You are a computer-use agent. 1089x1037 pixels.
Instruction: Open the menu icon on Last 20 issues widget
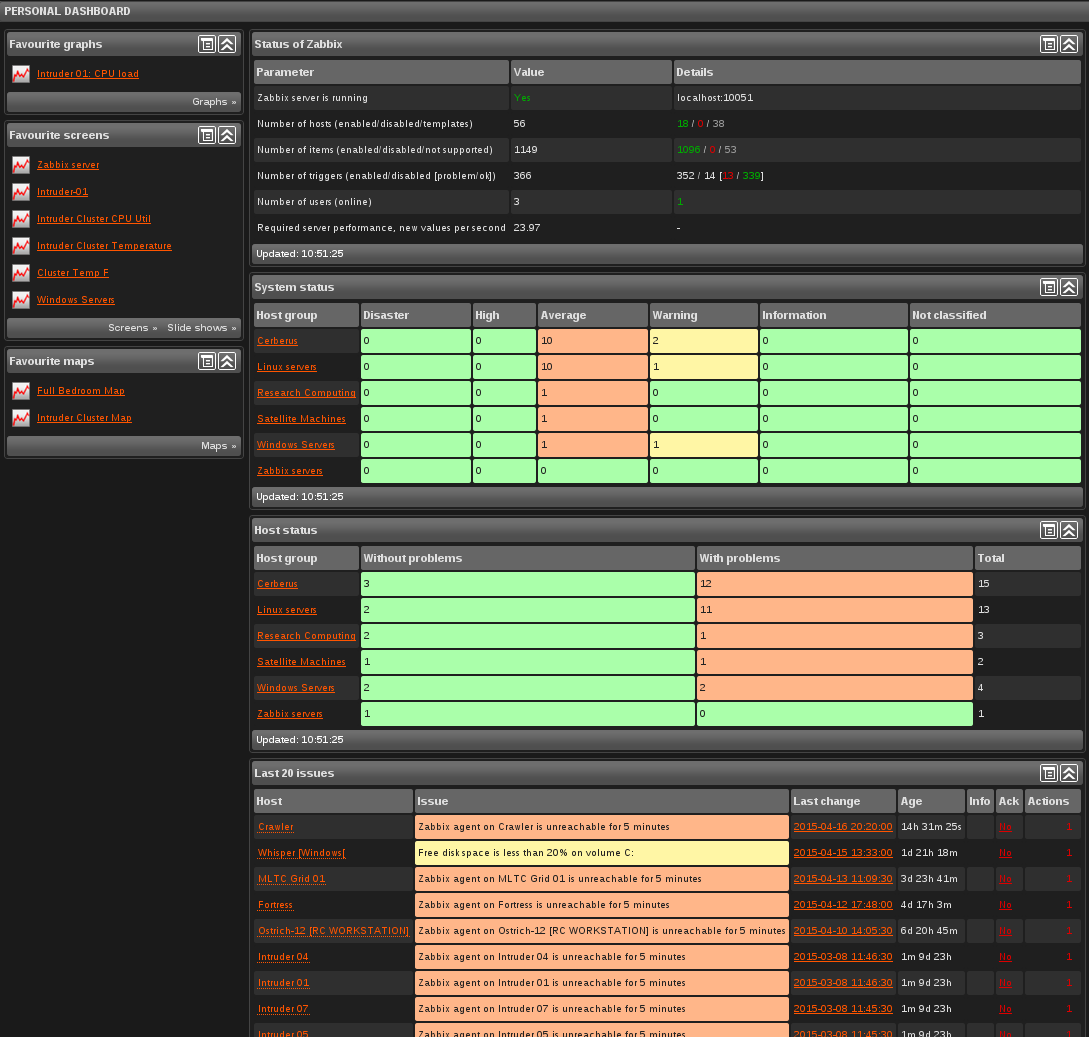1048,773
